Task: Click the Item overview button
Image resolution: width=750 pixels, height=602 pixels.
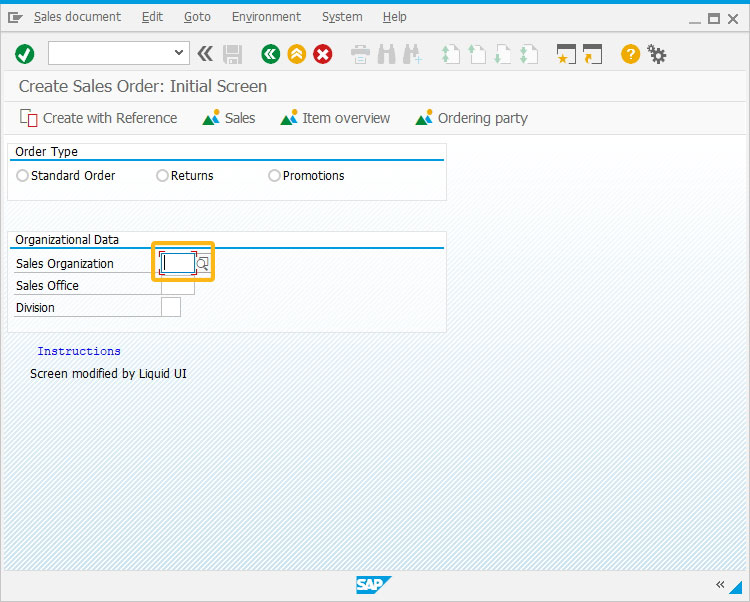Action: (335, 118)
